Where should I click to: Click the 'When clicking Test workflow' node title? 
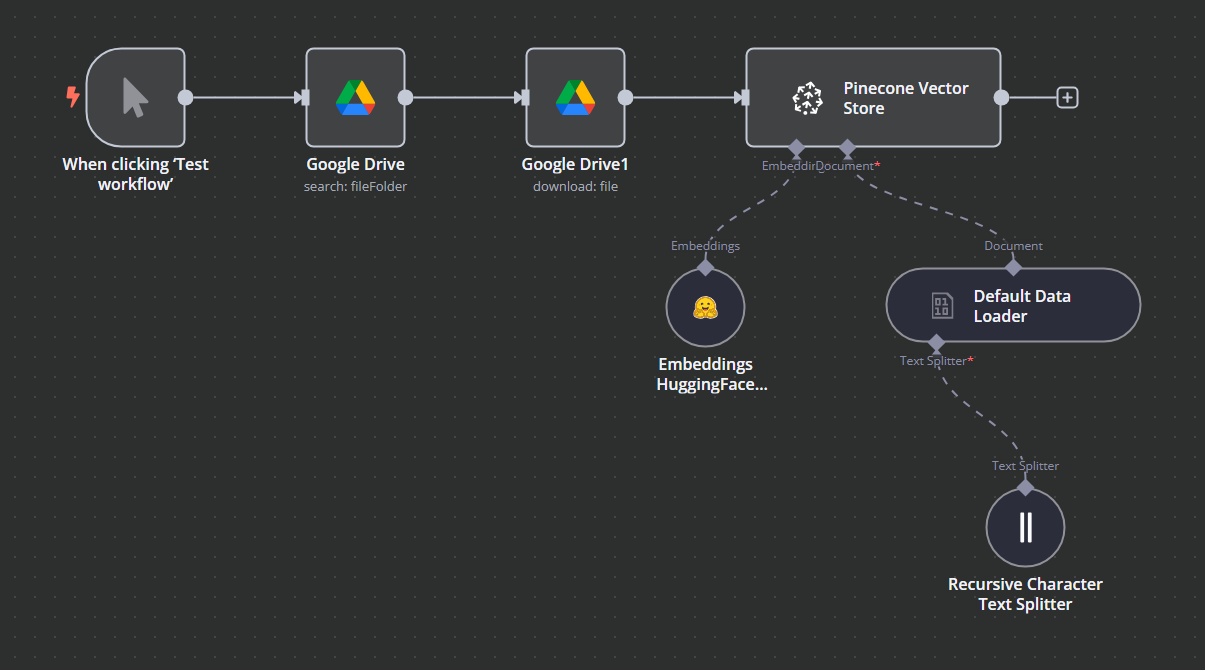[135, 174]
